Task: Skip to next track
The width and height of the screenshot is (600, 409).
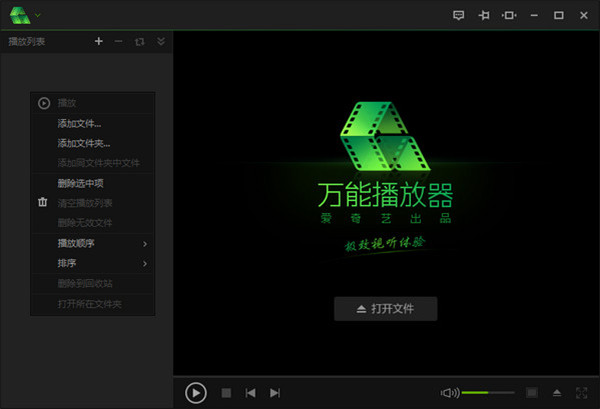Action: pyautogui.click(x=275, y=393)
